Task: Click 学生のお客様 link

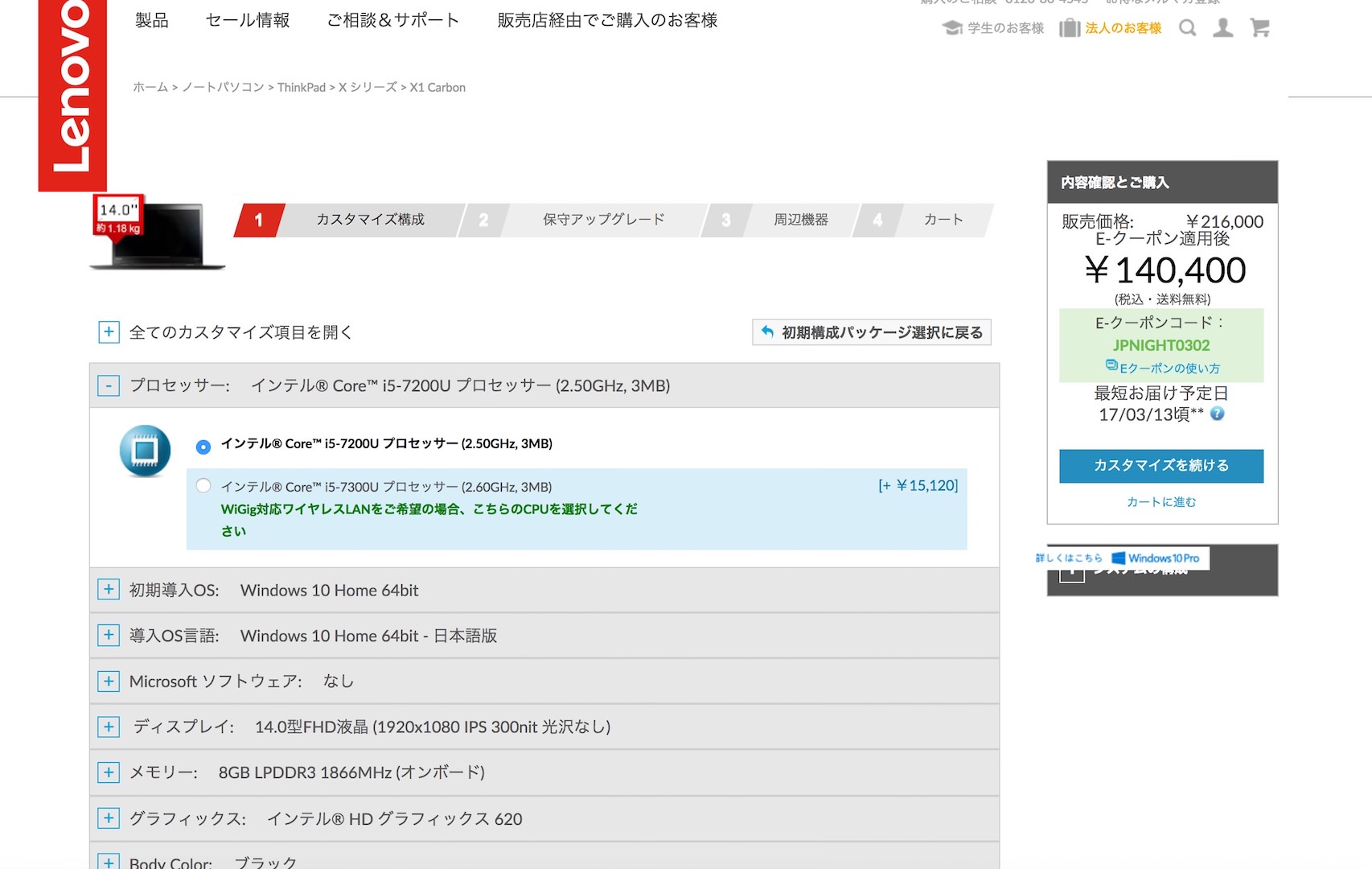Action: tap(1005, 28)
